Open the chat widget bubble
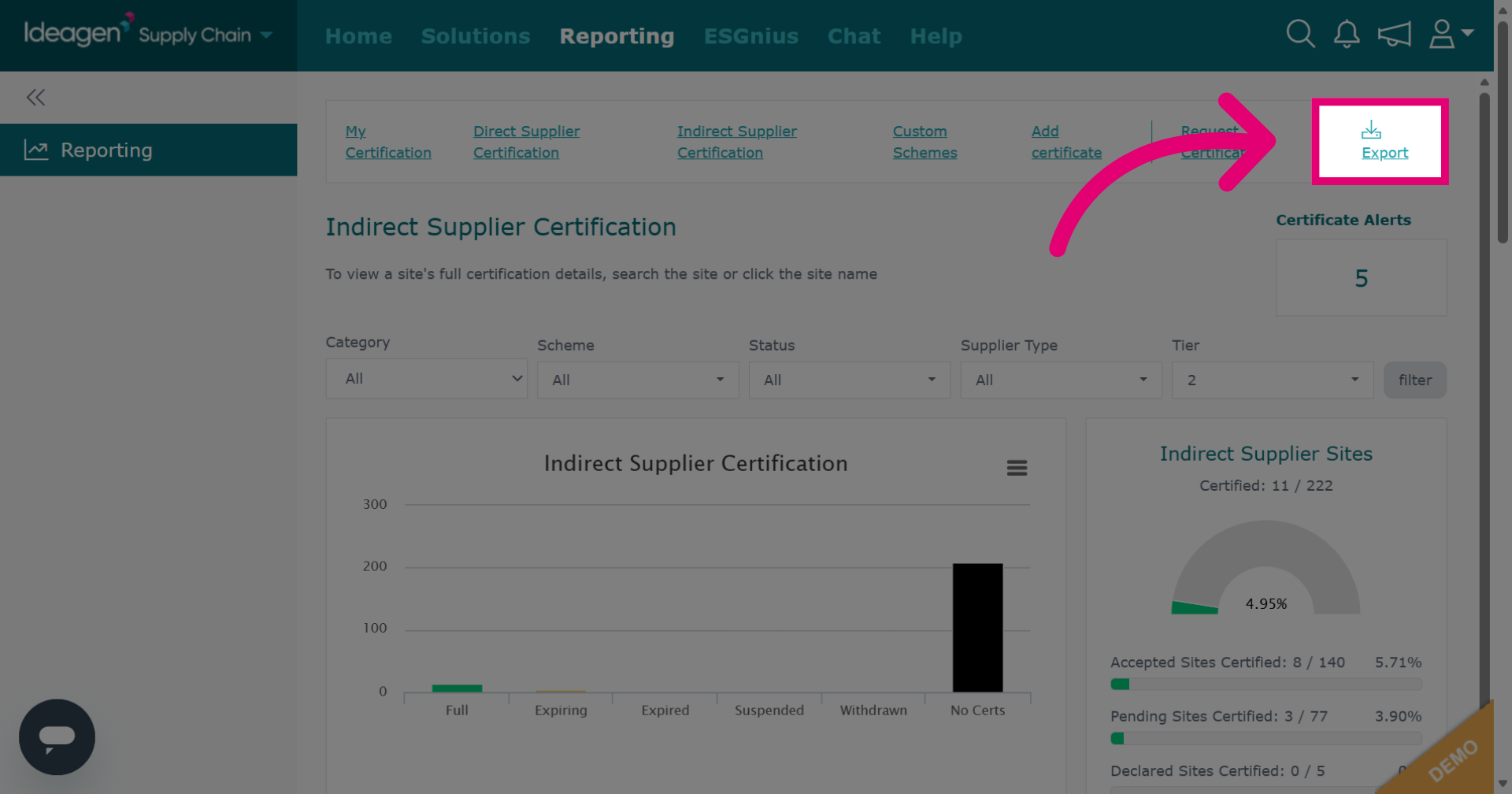1512x794 pixels. pos(57,736)
